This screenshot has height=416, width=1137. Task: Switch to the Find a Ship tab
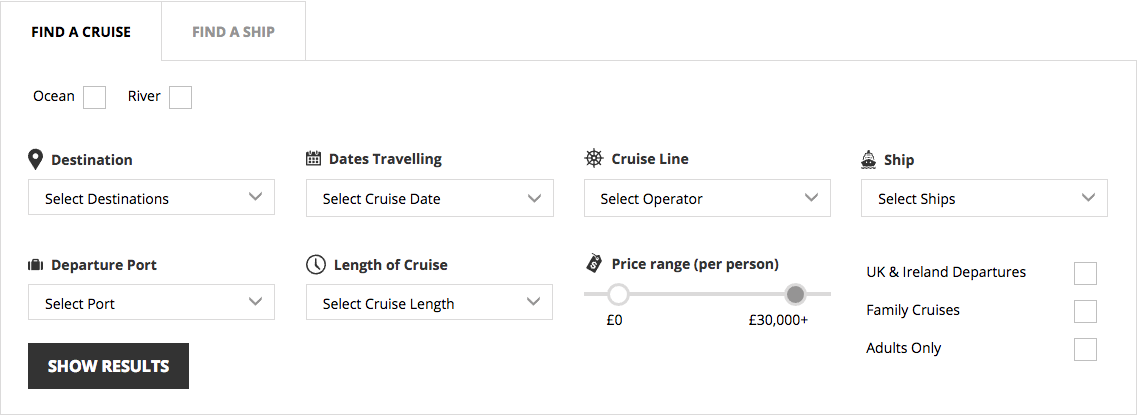pos(233,32)
